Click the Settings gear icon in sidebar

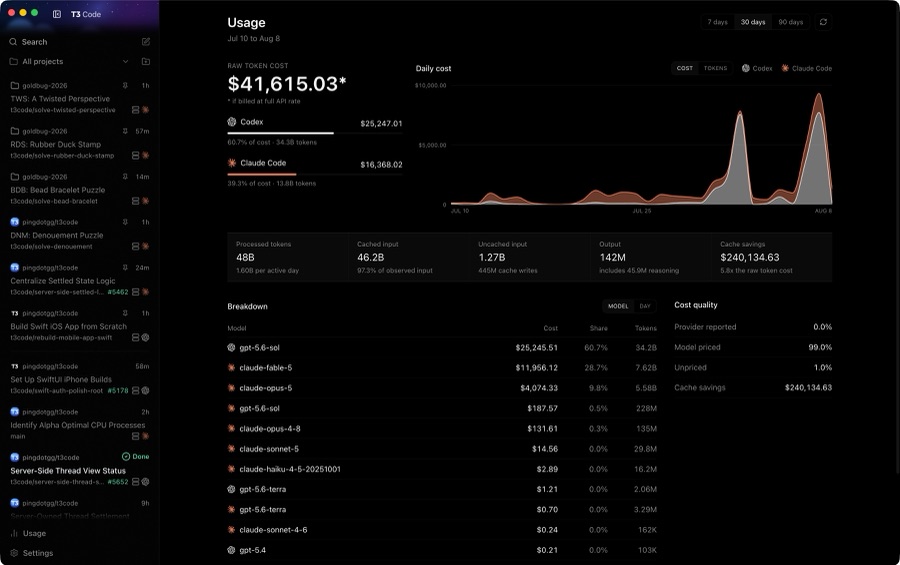point(14,553)
